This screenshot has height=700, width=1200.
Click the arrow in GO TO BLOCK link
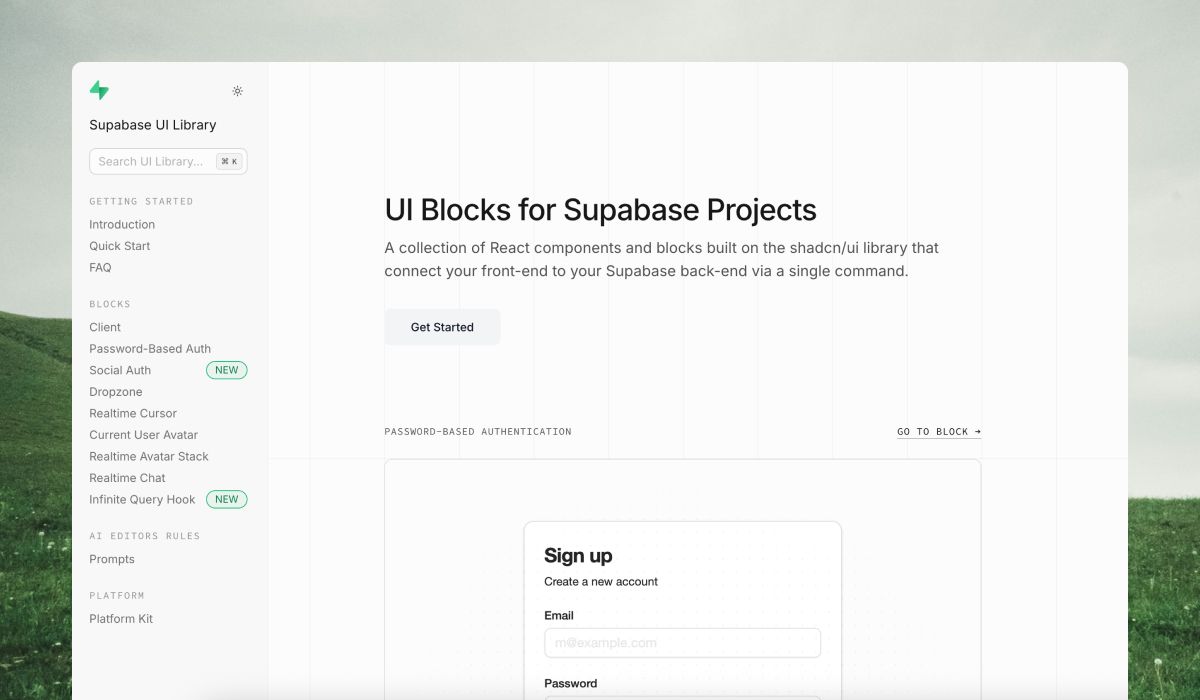point(975,432)
